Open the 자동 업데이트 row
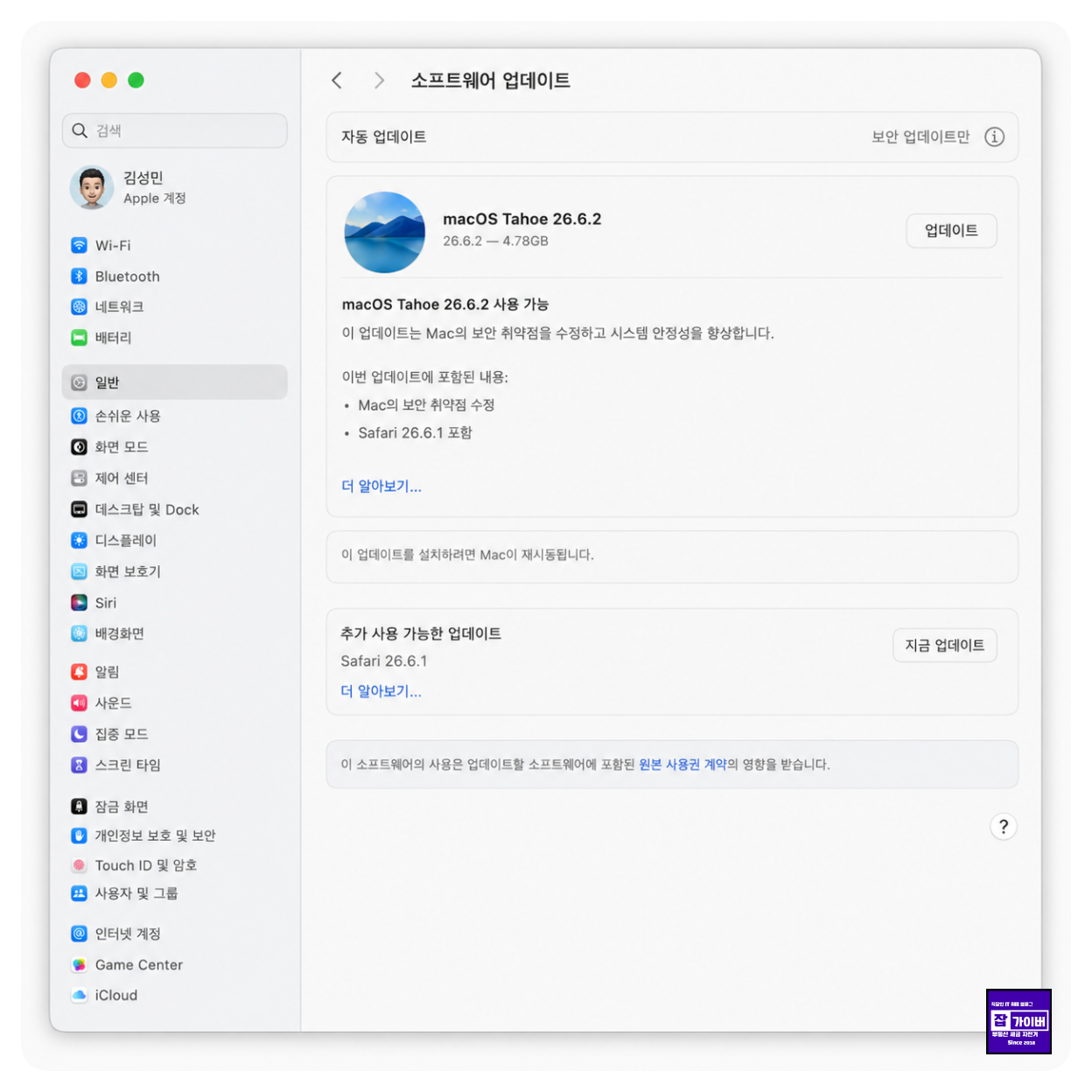Image resolution: width=1092 pixels, height=1092 pixels. coord(672,136)
